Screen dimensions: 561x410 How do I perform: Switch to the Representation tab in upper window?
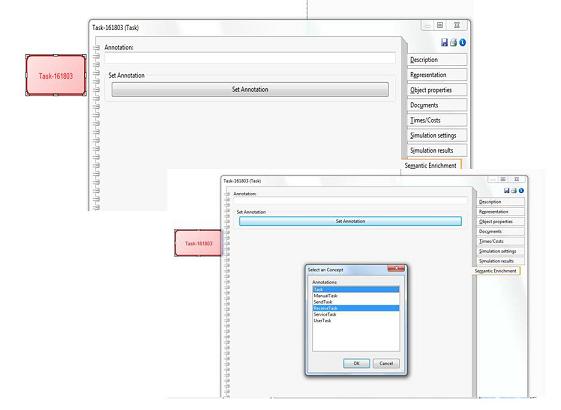point(437,75)
